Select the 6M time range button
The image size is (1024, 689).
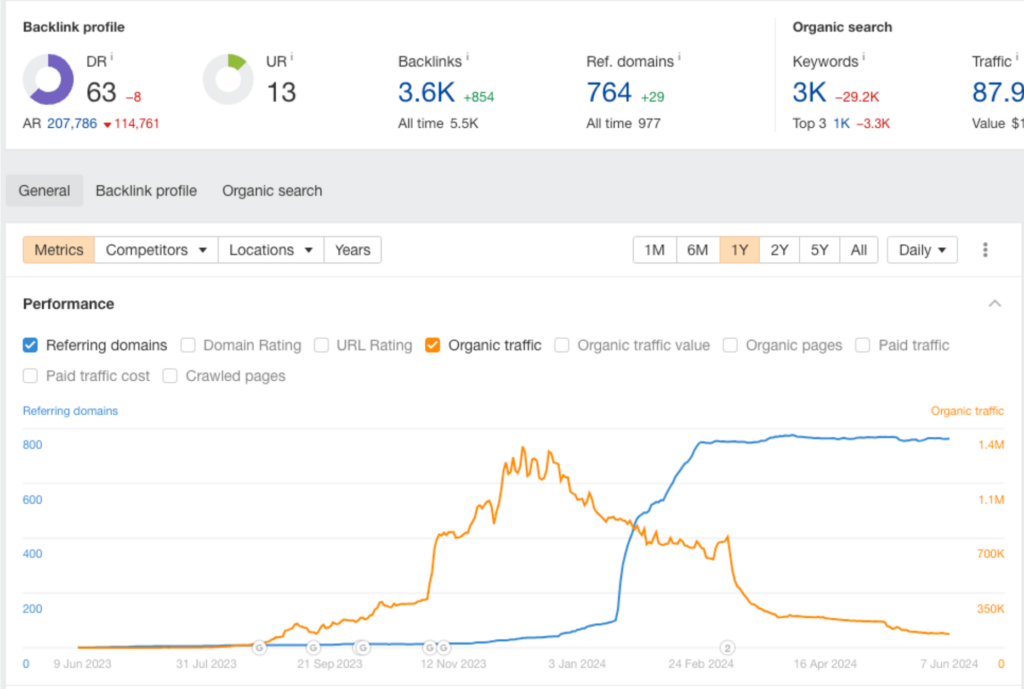[x=698, y=249]
